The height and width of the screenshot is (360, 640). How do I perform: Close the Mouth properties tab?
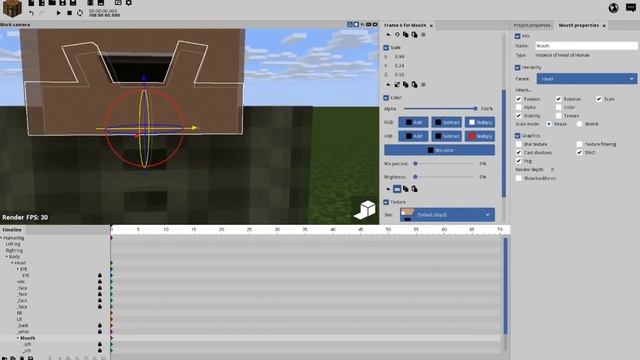(604, 26)
